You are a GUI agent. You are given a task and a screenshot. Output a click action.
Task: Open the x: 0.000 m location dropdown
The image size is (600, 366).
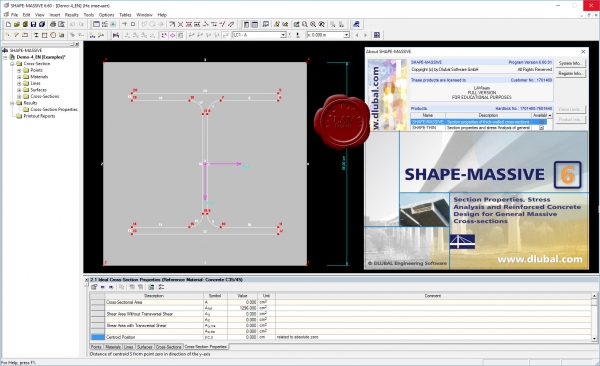coord(346,35)
